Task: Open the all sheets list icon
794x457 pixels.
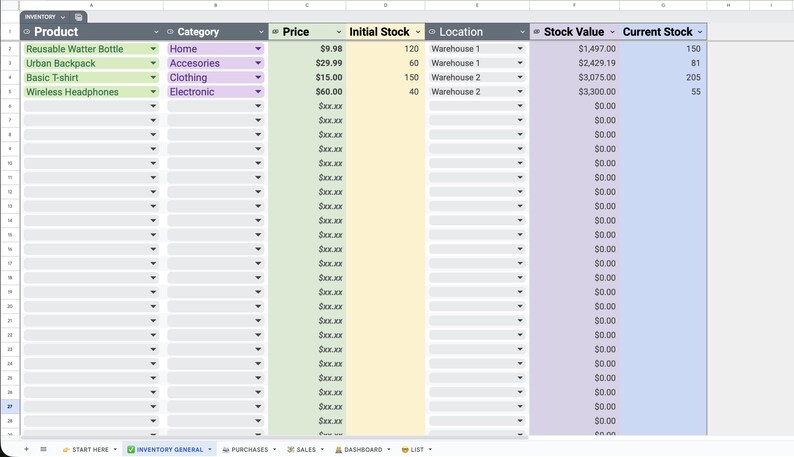Action: [x=44, y=449]
